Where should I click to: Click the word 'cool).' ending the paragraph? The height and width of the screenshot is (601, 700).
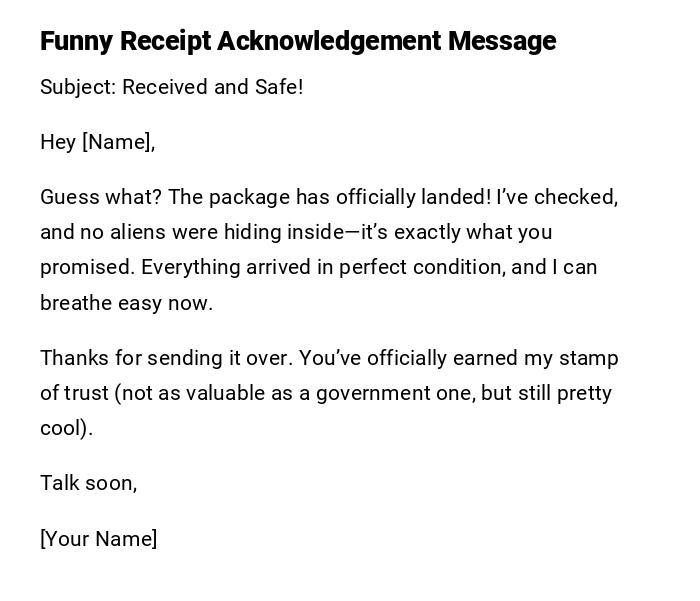click(66, 428)
